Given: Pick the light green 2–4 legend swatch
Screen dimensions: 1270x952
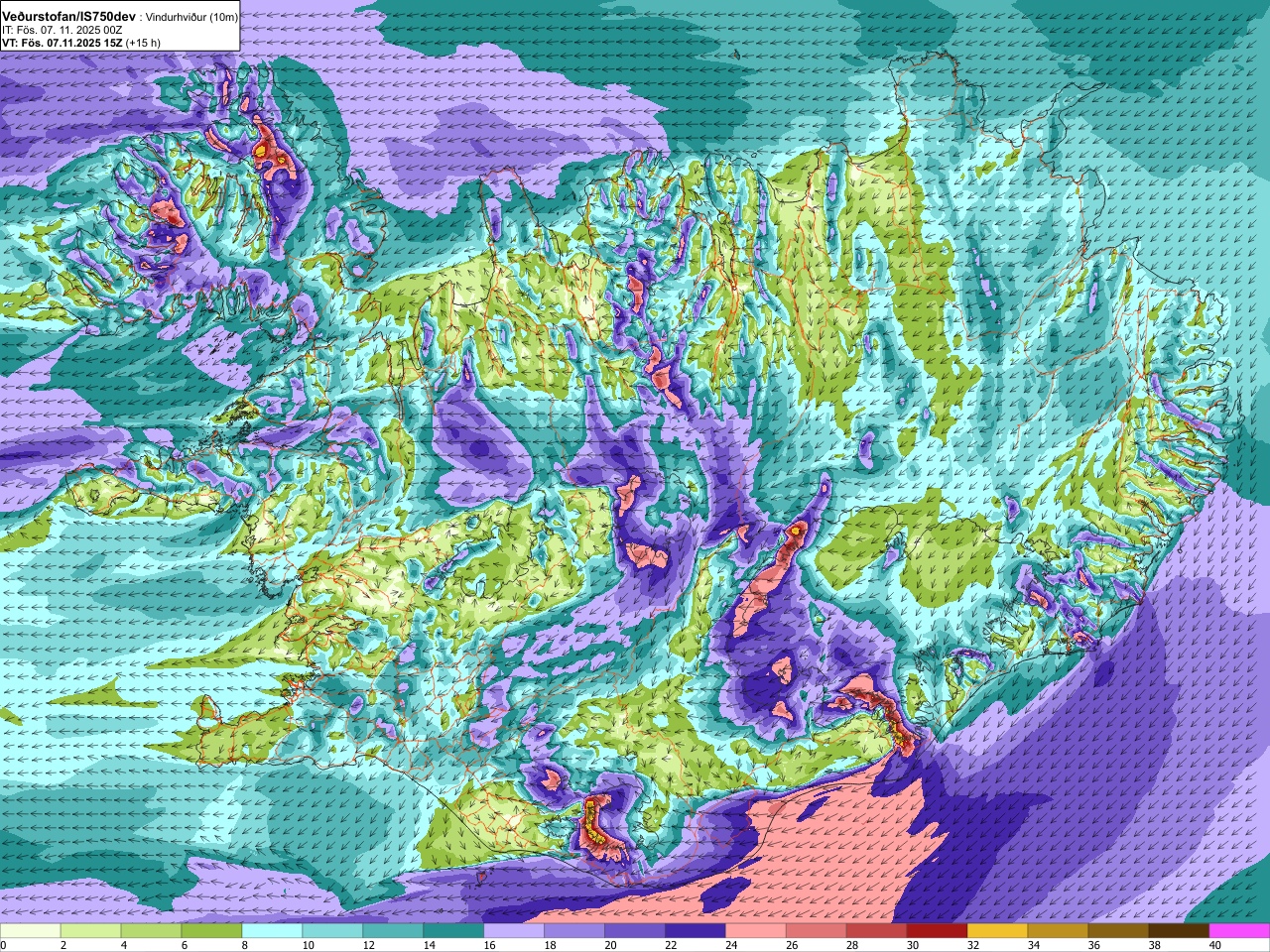Looking at the screenshot, I should click(90, 931).
